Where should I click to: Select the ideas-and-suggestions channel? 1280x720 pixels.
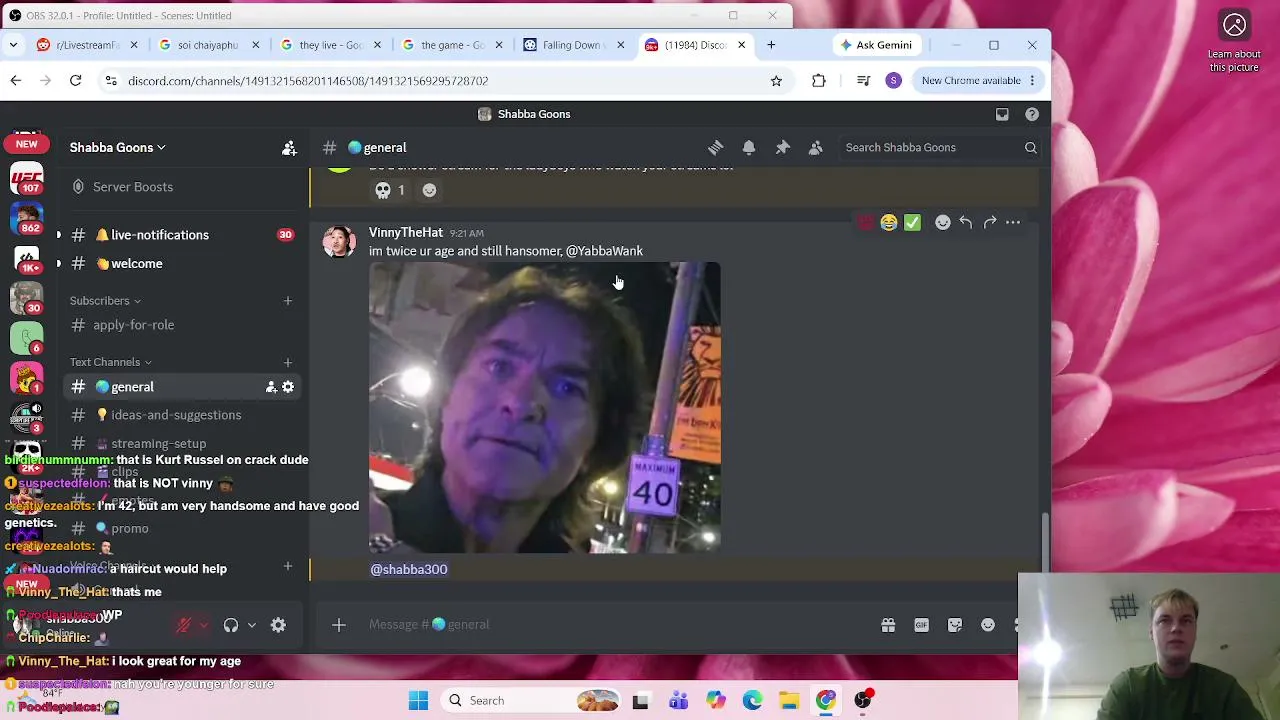click(x=181, y=415)
